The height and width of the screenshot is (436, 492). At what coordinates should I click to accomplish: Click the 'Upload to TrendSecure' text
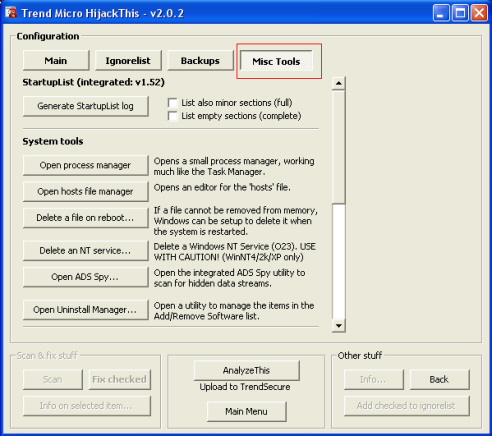click(x=245, y=387)
